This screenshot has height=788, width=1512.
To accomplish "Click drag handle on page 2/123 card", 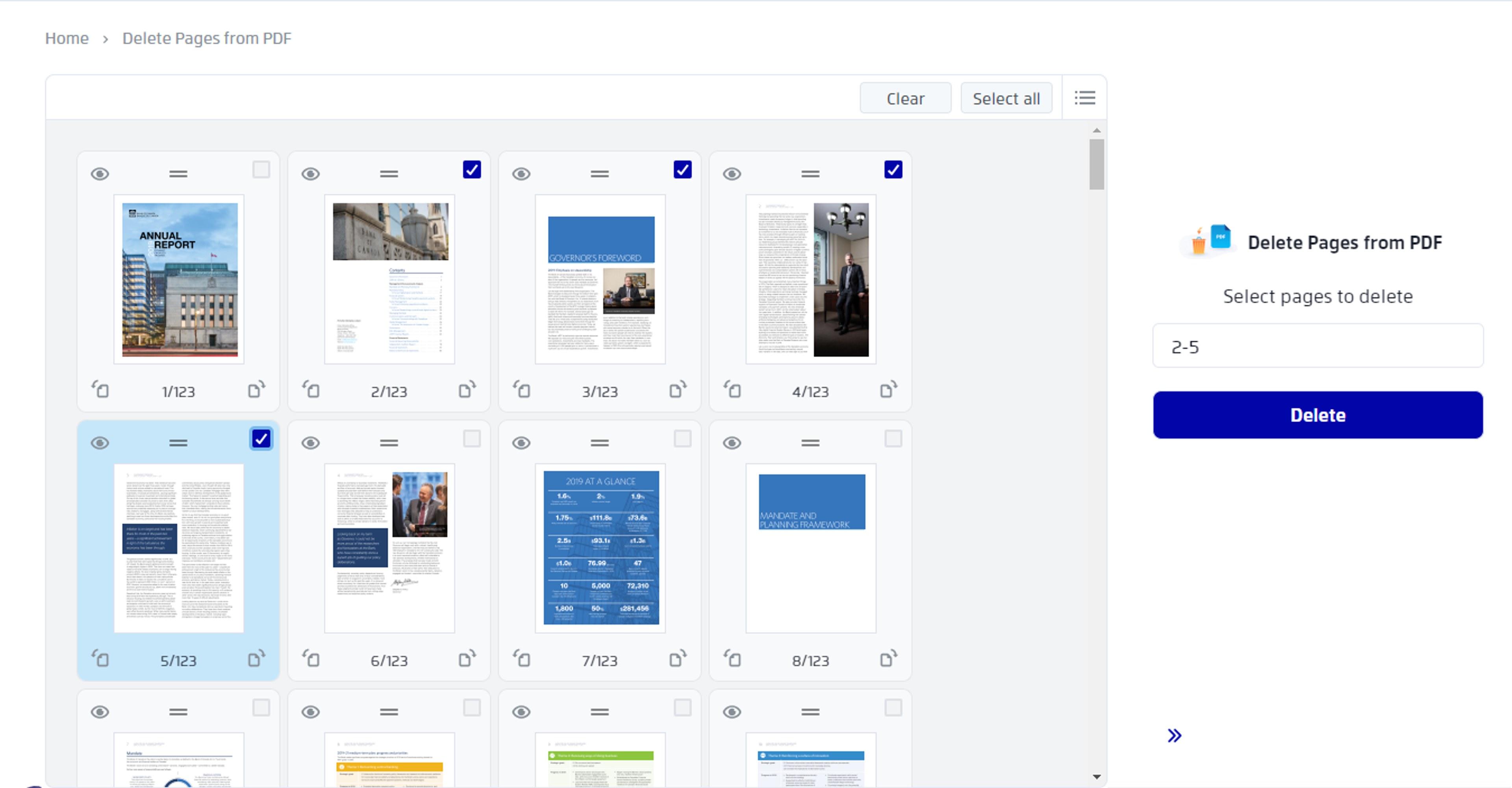I will [x=389, y=174].
